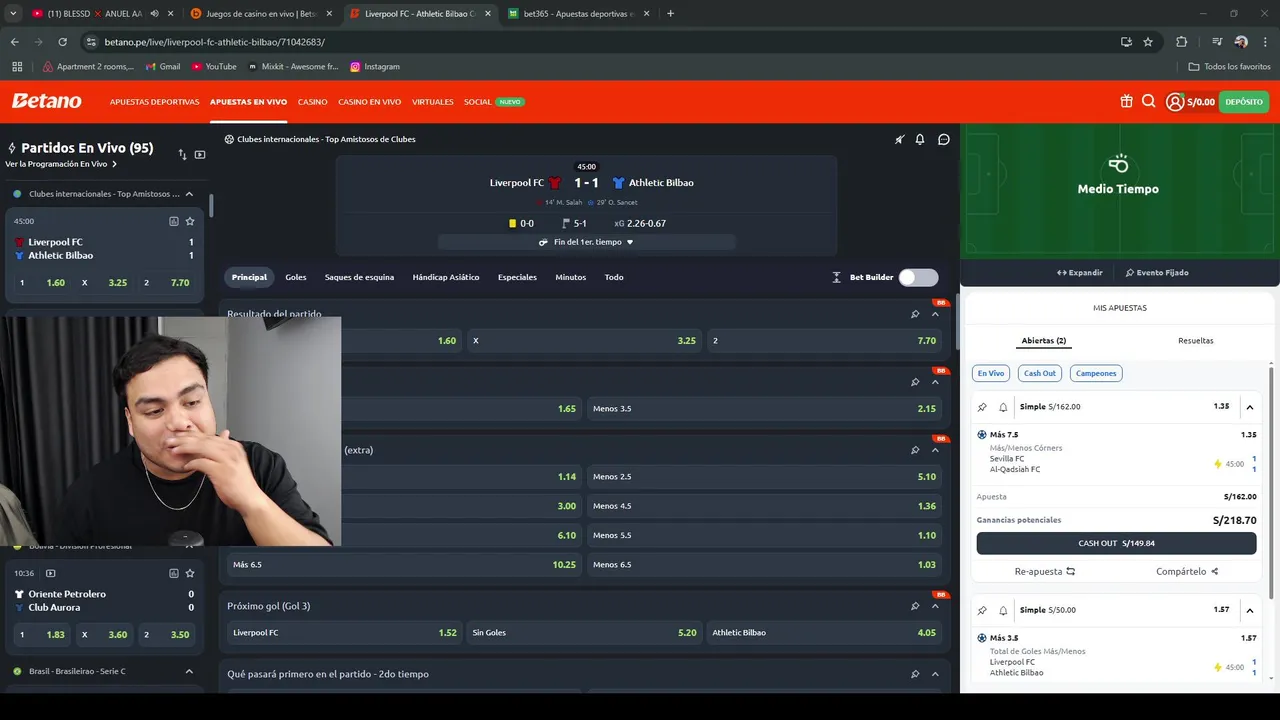
Task: Sort live matches with the arrows icon
Action: coord(182,155)
